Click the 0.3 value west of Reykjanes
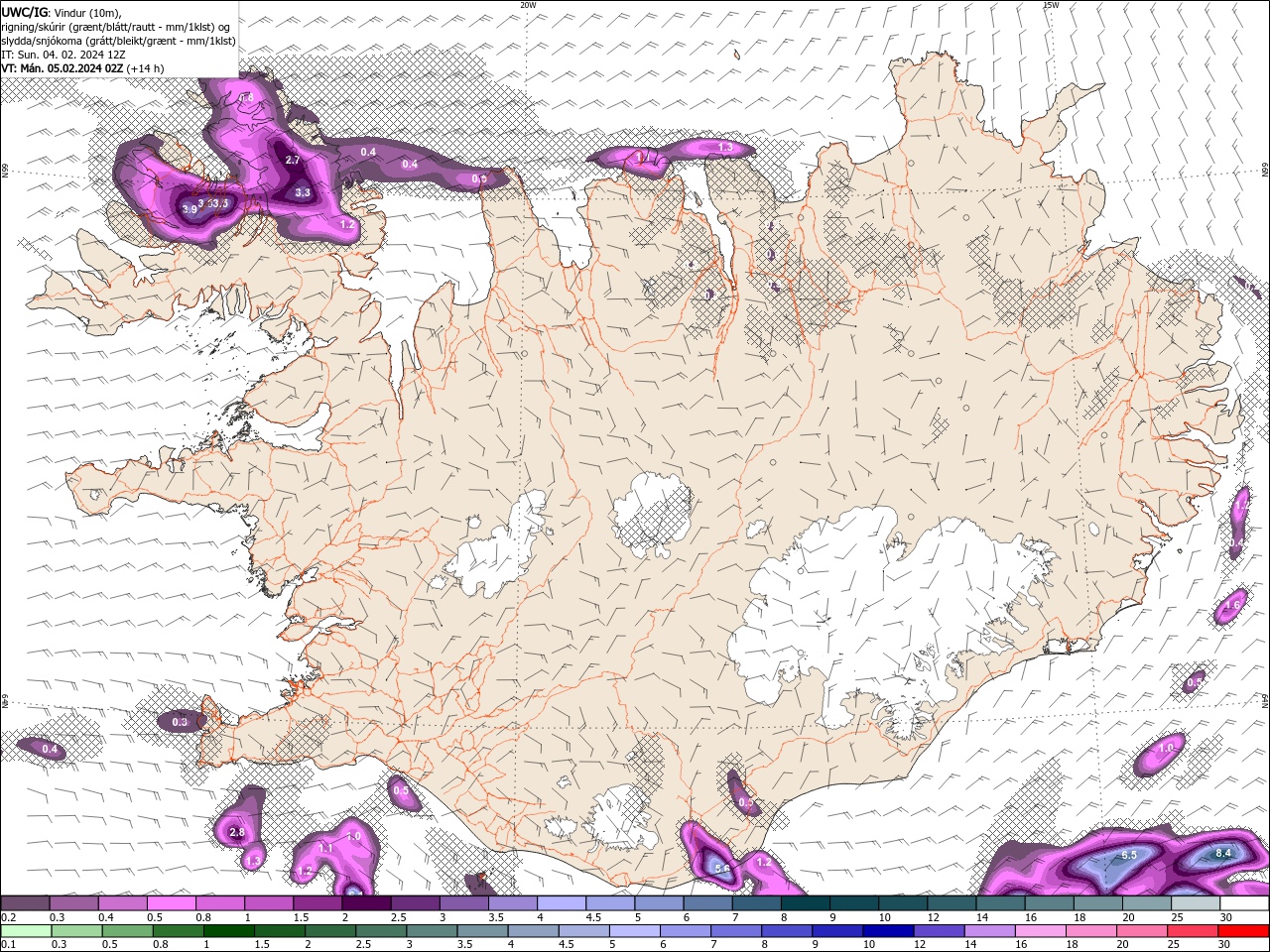Image resolution: width=1270 pixels, height=952 pixels. click(x=180, y=722)
